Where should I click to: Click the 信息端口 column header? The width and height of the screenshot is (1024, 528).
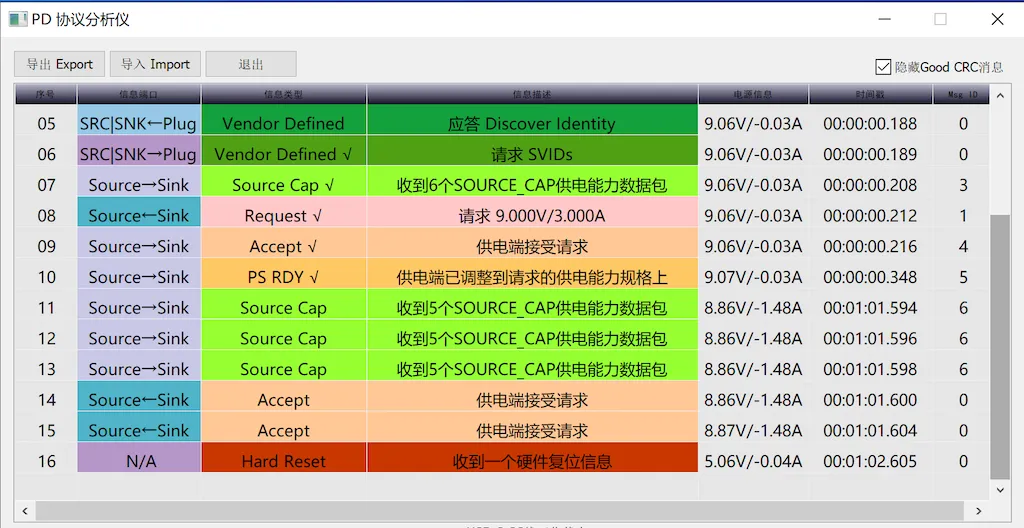point(139,95)
